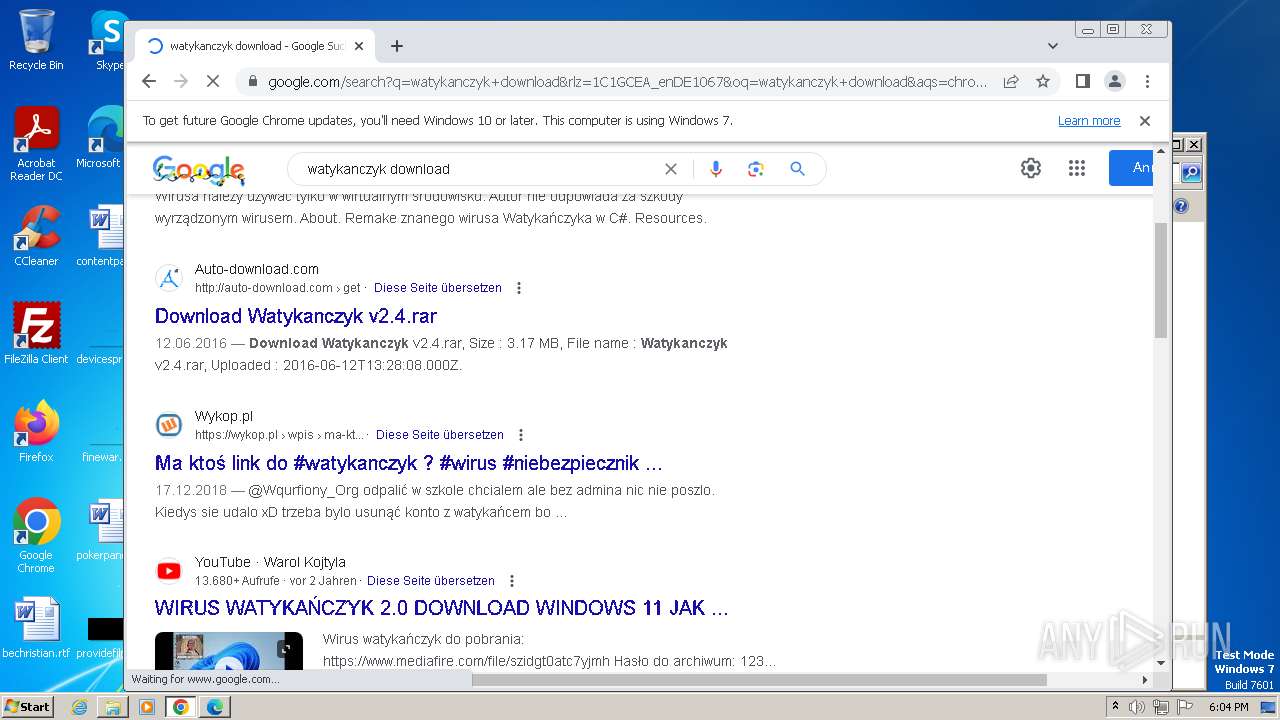Show hidden system tray icons
This screenshot has height=720, width=1280.
(1115, 707)
